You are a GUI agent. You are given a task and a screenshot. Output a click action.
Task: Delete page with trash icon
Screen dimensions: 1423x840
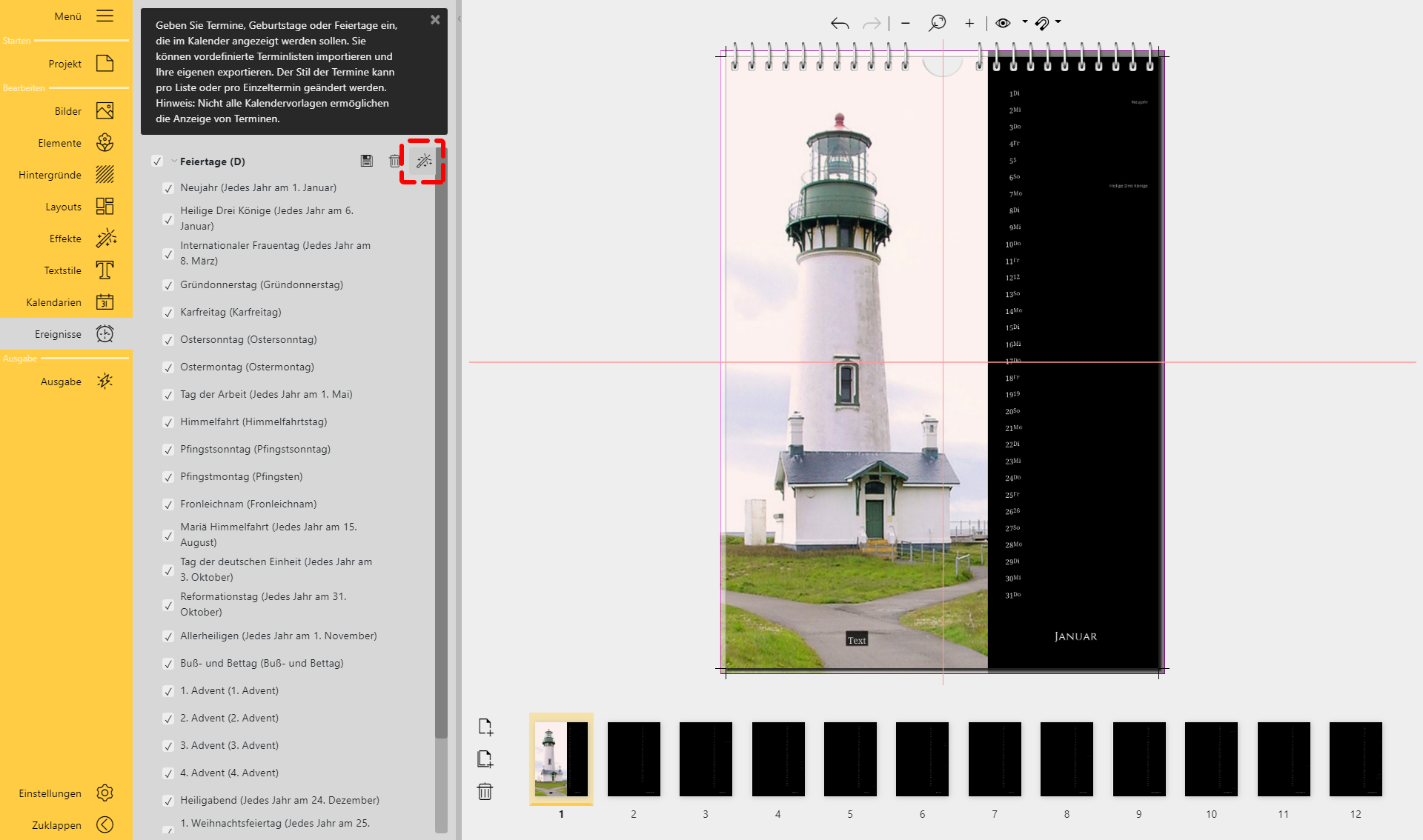click(485, 792)
